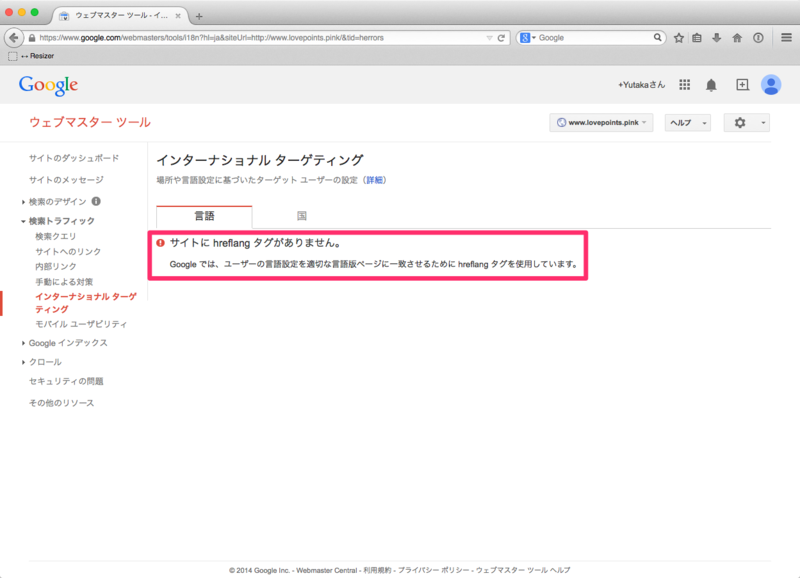Open the Google apps grid icon
Image resolution: width=800 pixels, height=578 pixels.
(x=685, y=85)
